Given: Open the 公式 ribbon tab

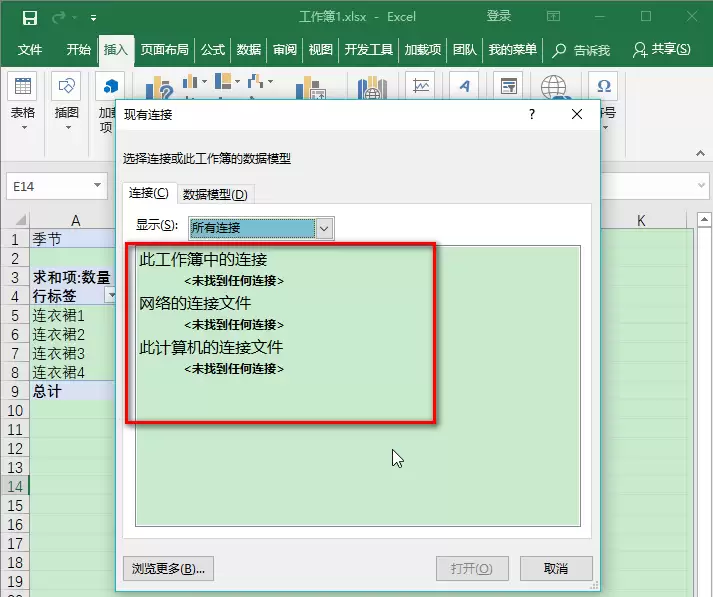Looking at the screenshot, I should tap(213, 49).
